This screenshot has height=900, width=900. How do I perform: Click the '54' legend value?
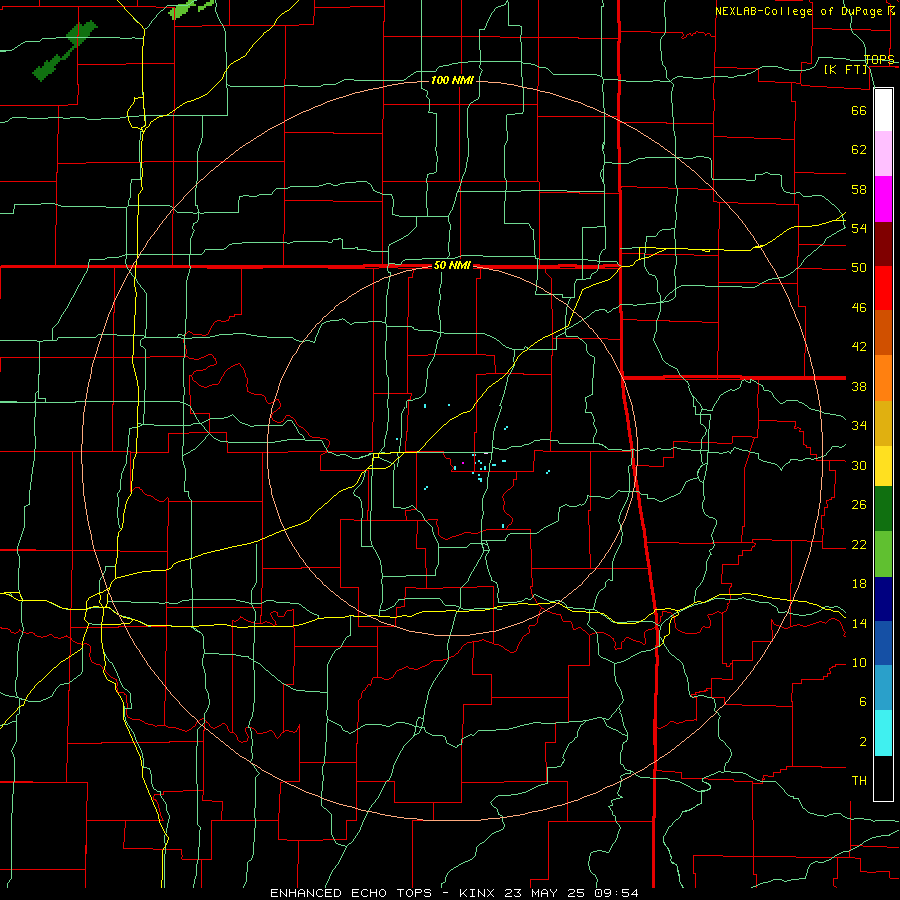859,228
